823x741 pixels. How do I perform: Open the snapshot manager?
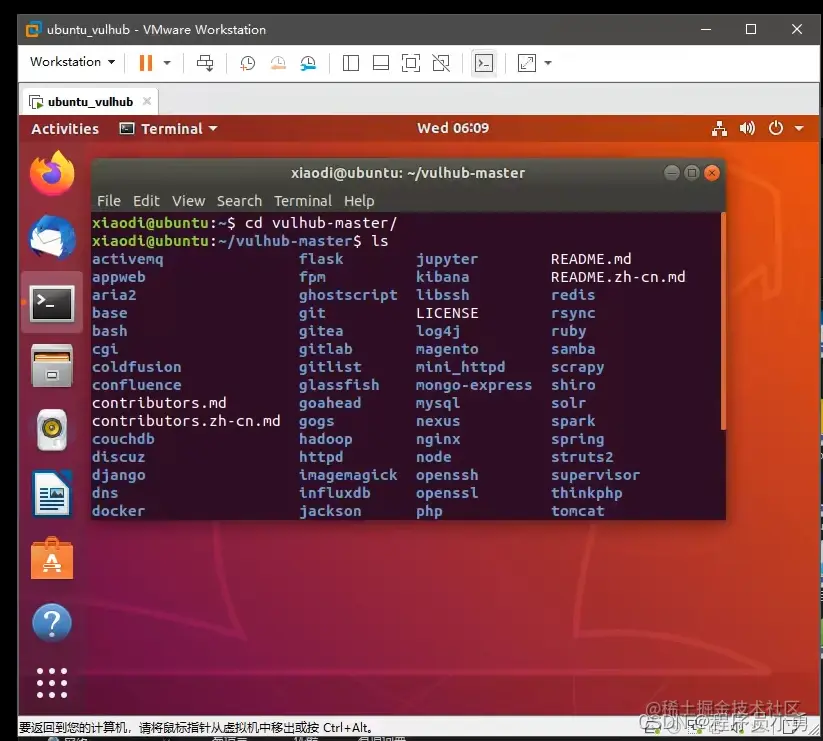coord(308,63)
